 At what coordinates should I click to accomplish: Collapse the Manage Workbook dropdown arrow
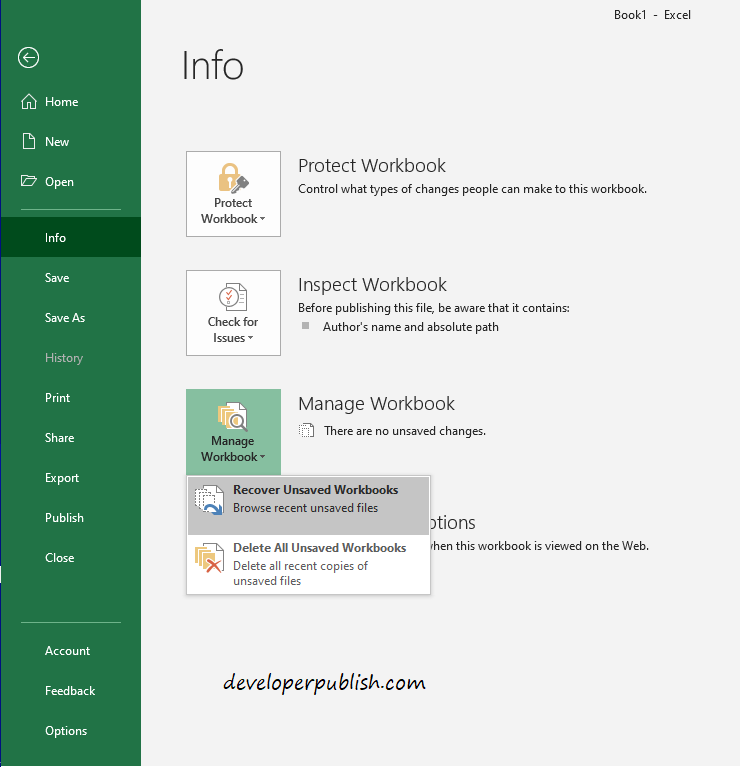pos(263,457)
